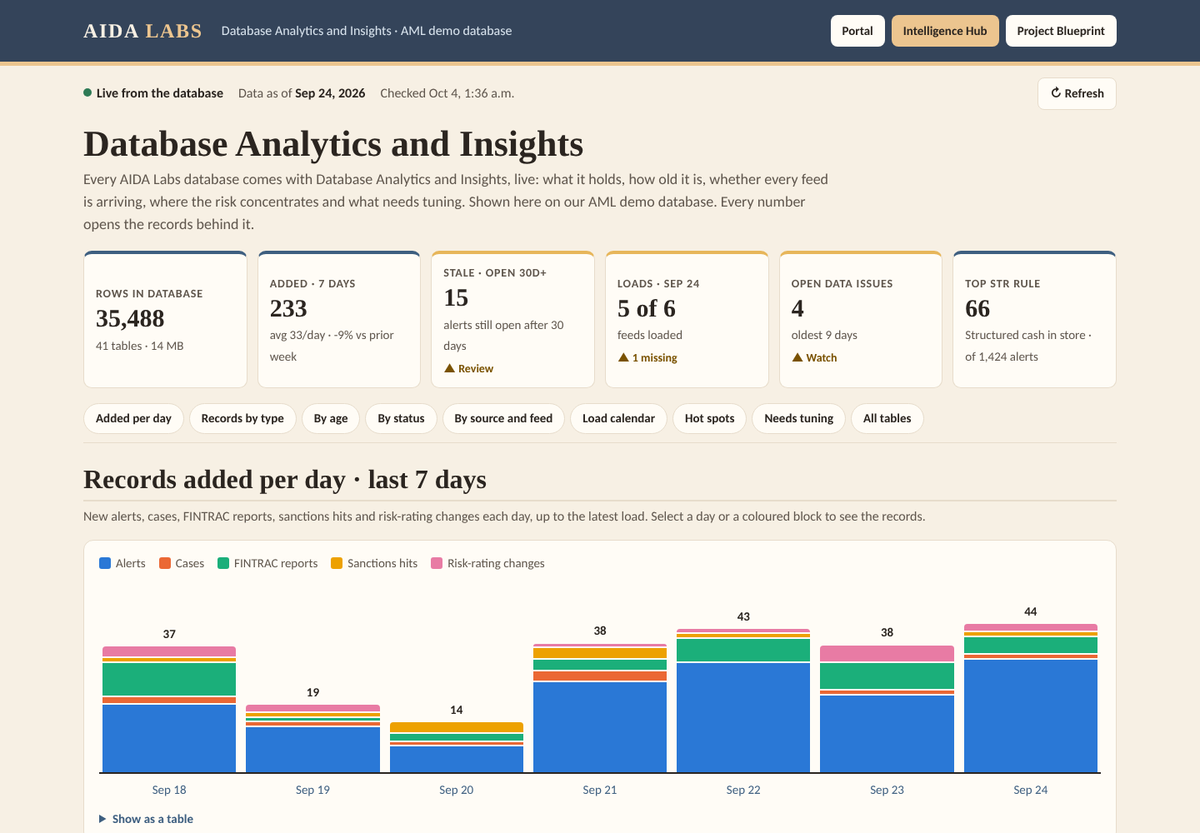Select By source and feed pill
The image size is (1200, 833).
point(504,418)
